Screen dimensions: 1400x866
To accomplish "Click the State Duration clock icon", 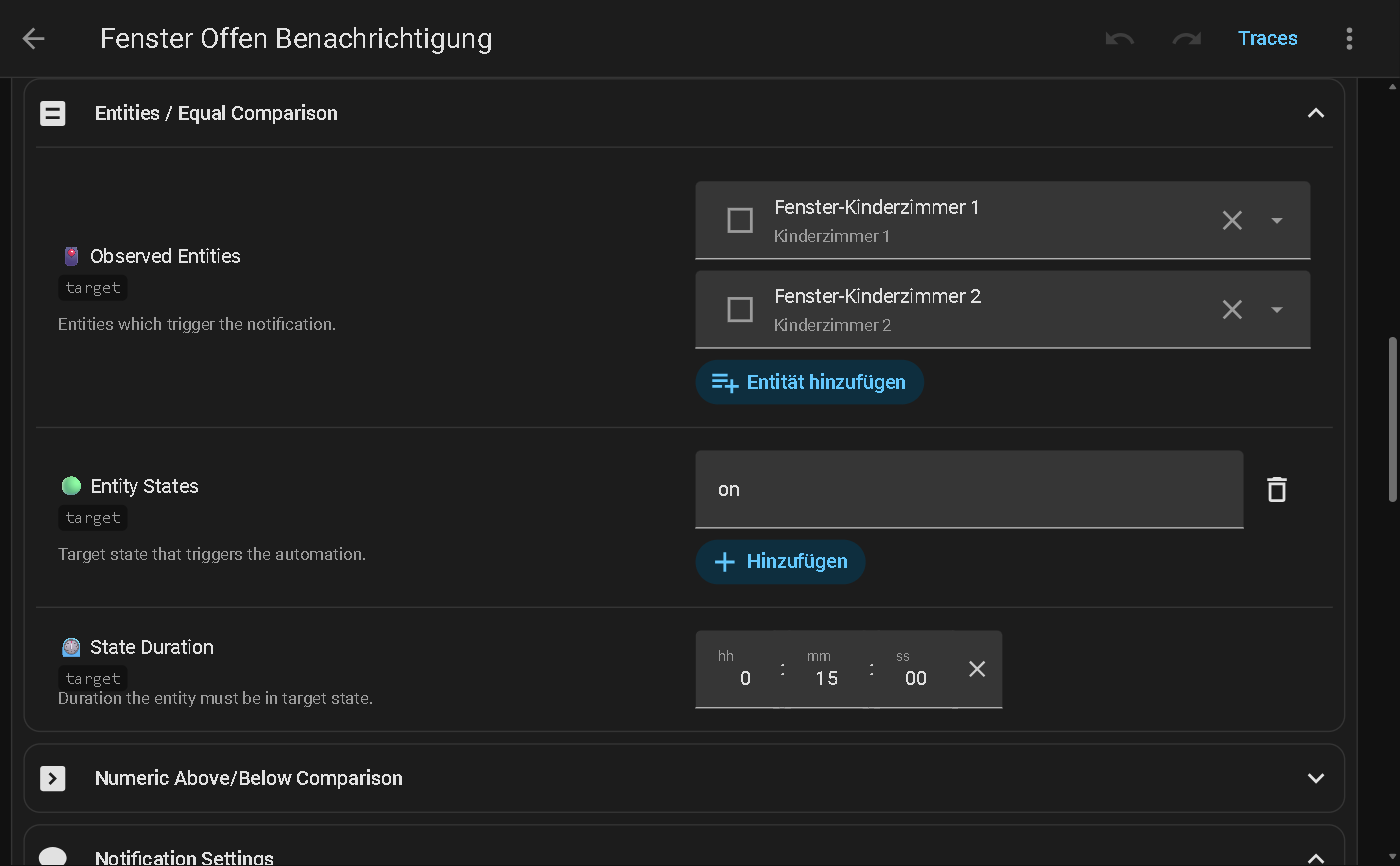I will click(x=71, y=647).
